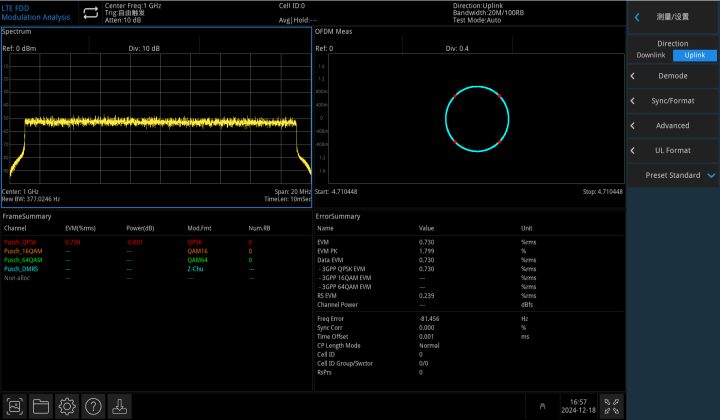Open the Advanced menu
The width and height of the screenshot is (720, 420).
pos(673,125)
